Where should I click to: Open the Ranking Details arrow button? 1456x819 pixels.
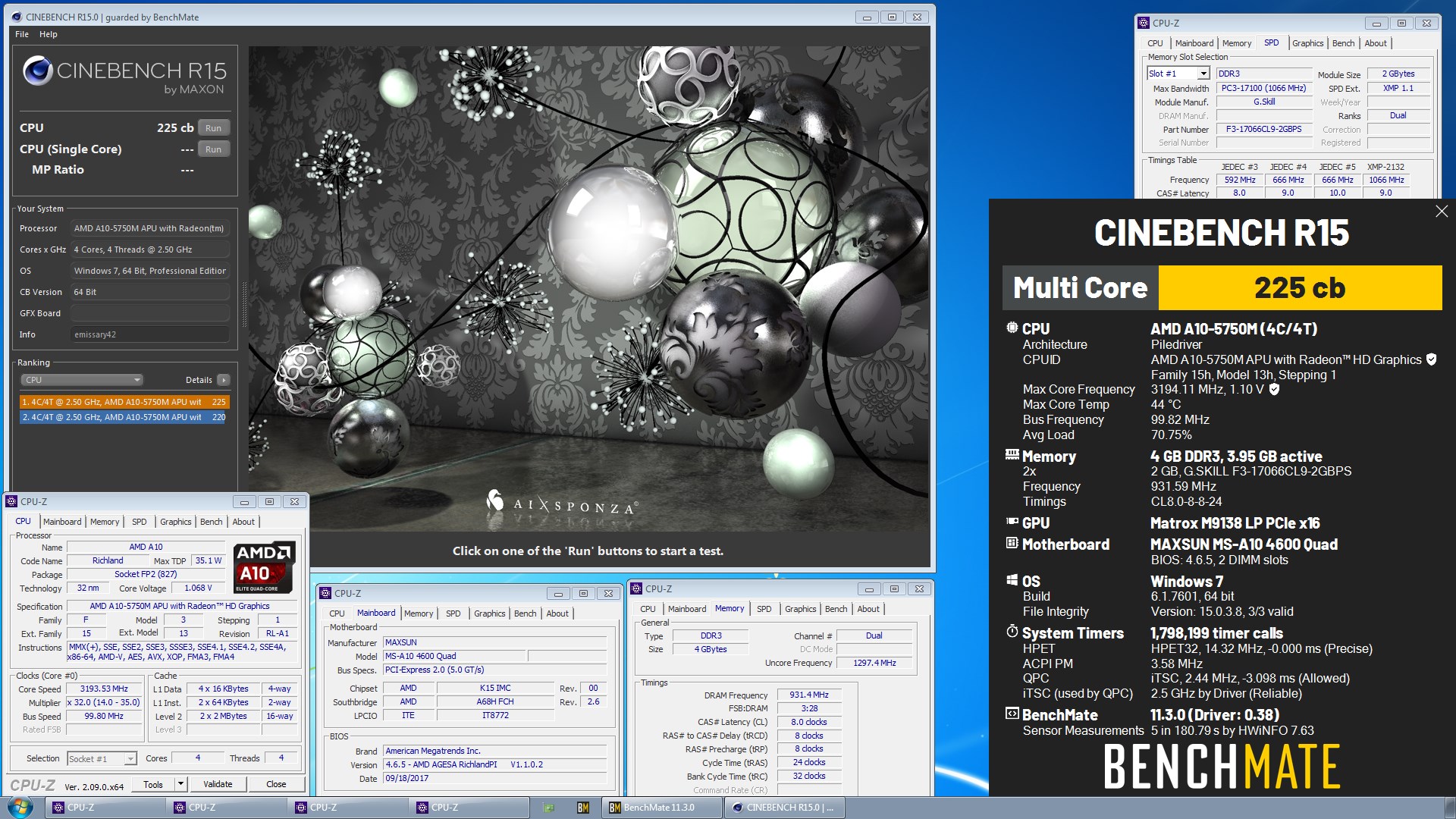pos(223,380)
